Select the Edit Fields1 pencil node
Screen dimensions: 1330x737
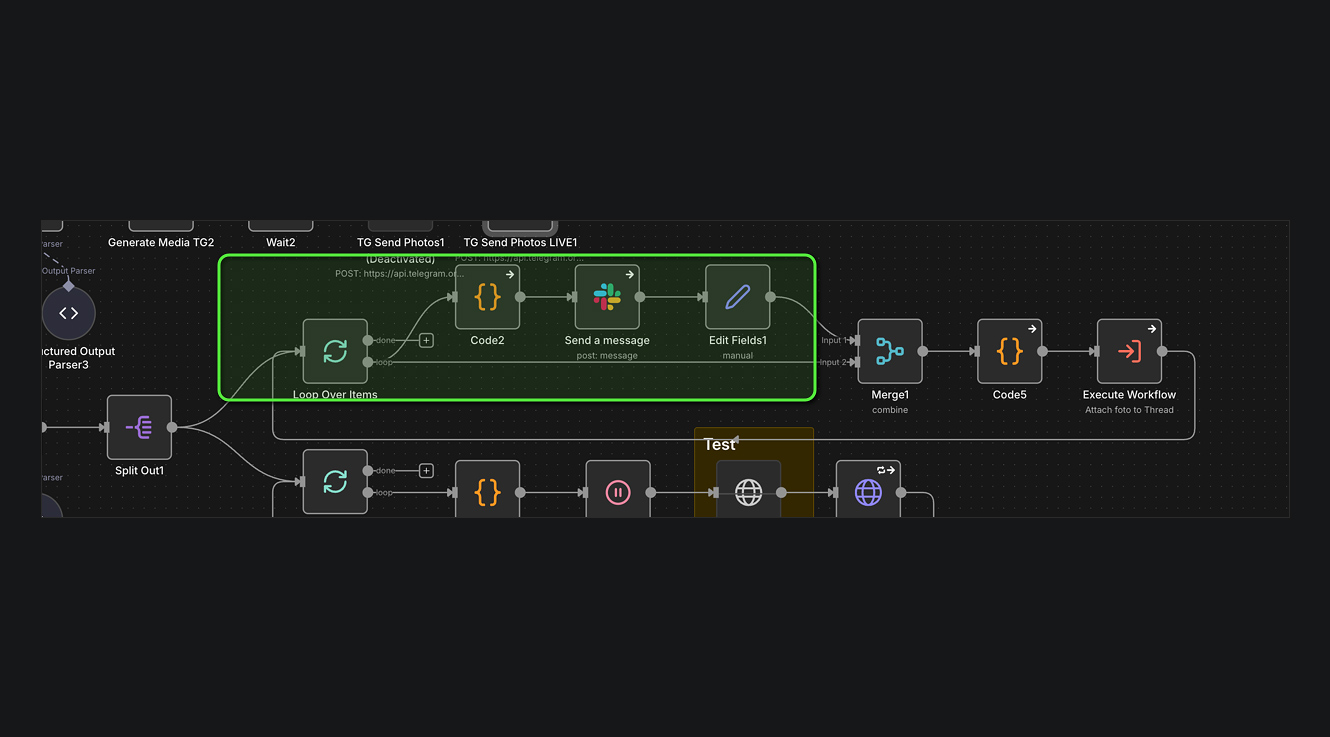[737, 297]
